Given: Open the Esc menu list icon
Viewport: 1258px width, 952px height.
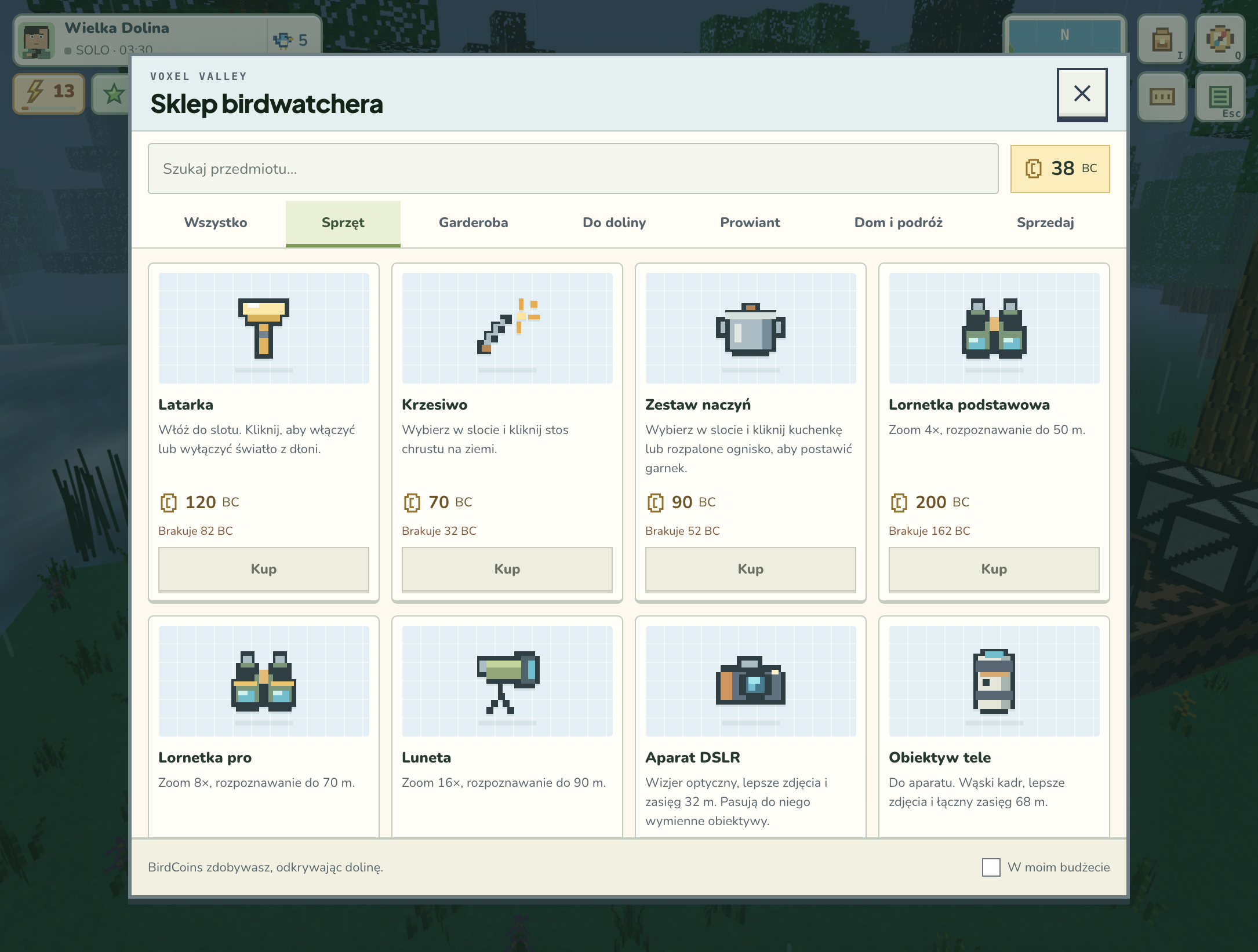Looking at the screenshot, I should tap(1220, 97).
